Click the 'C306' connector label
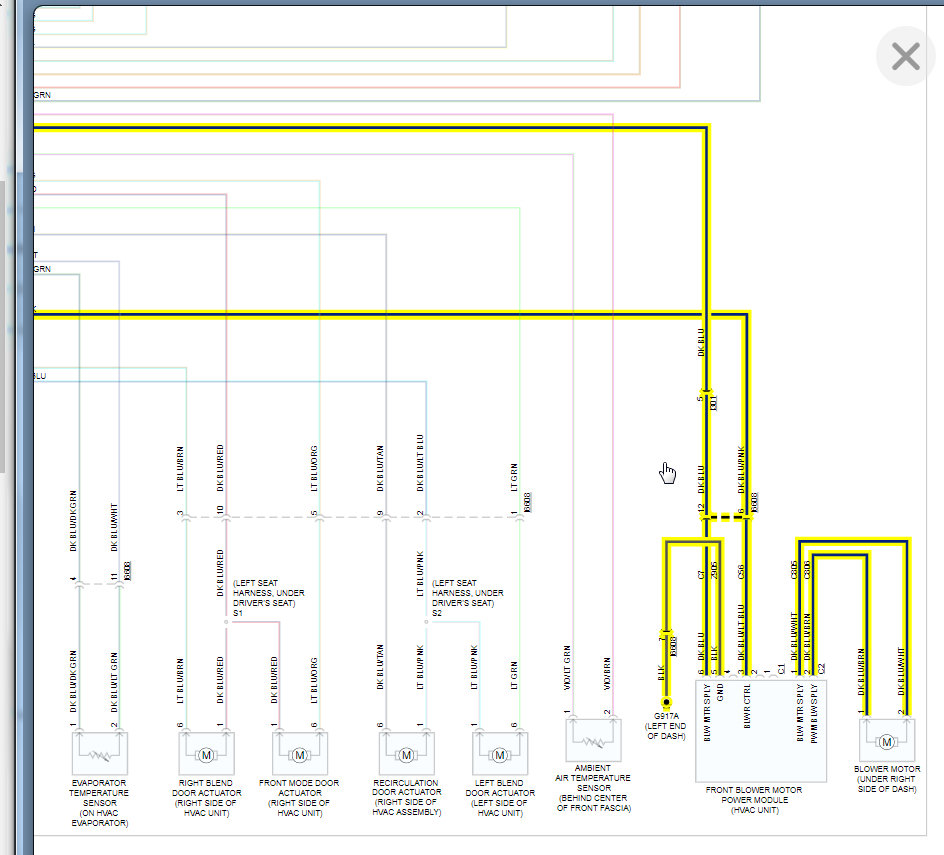The height and width of the screenshot is (855, 944). tap(807, 570)
